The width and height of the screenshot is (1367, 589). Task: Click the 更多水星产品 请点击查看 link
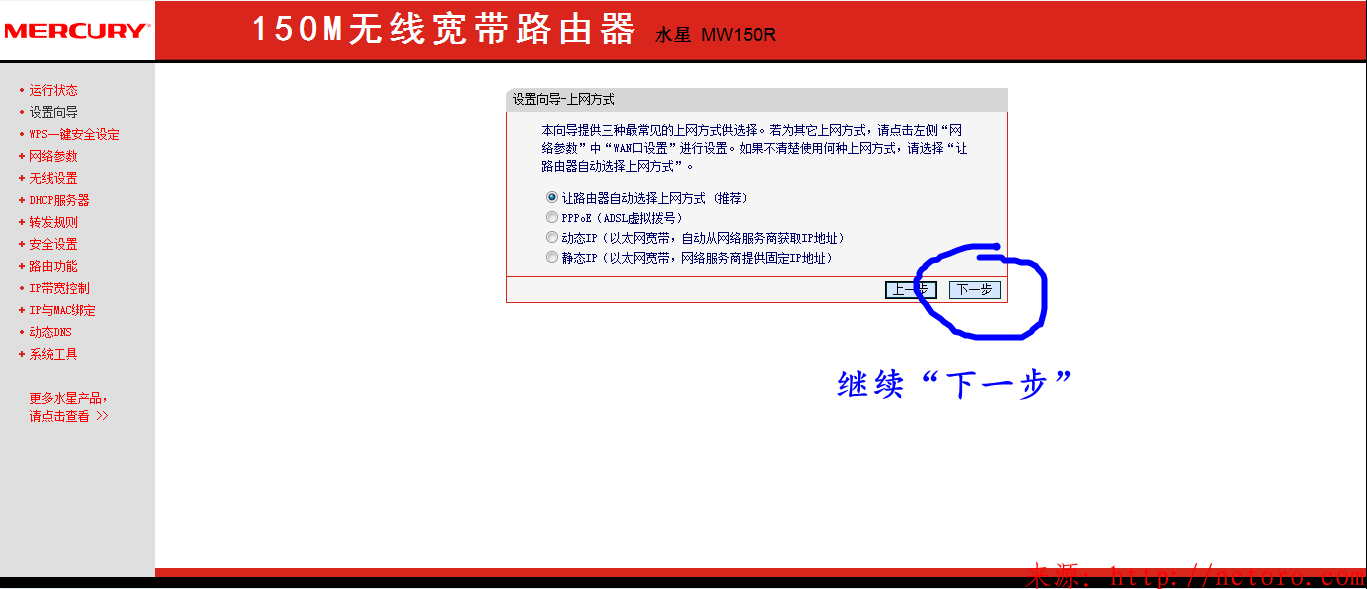69,407
